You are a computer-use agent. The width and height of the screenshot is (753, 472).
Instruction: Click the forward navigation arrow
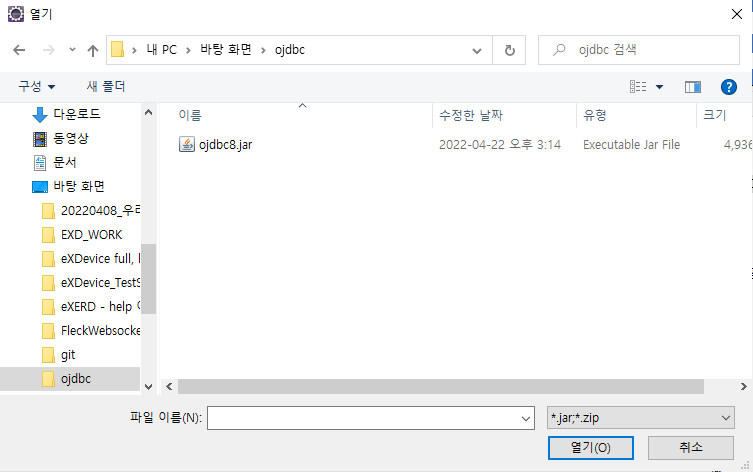coord(49,50)
